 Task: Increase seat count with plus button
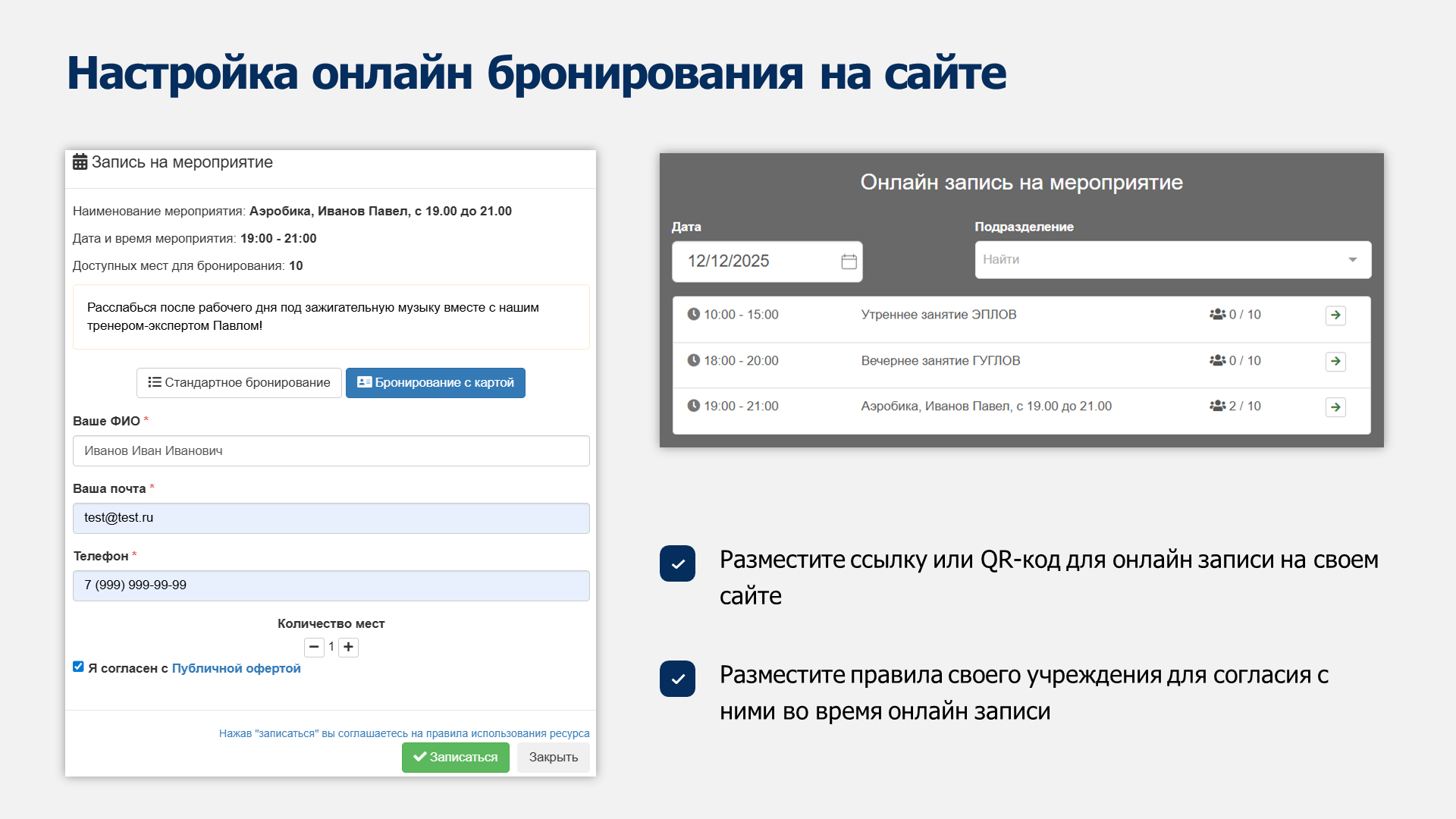tap(348, 647)
